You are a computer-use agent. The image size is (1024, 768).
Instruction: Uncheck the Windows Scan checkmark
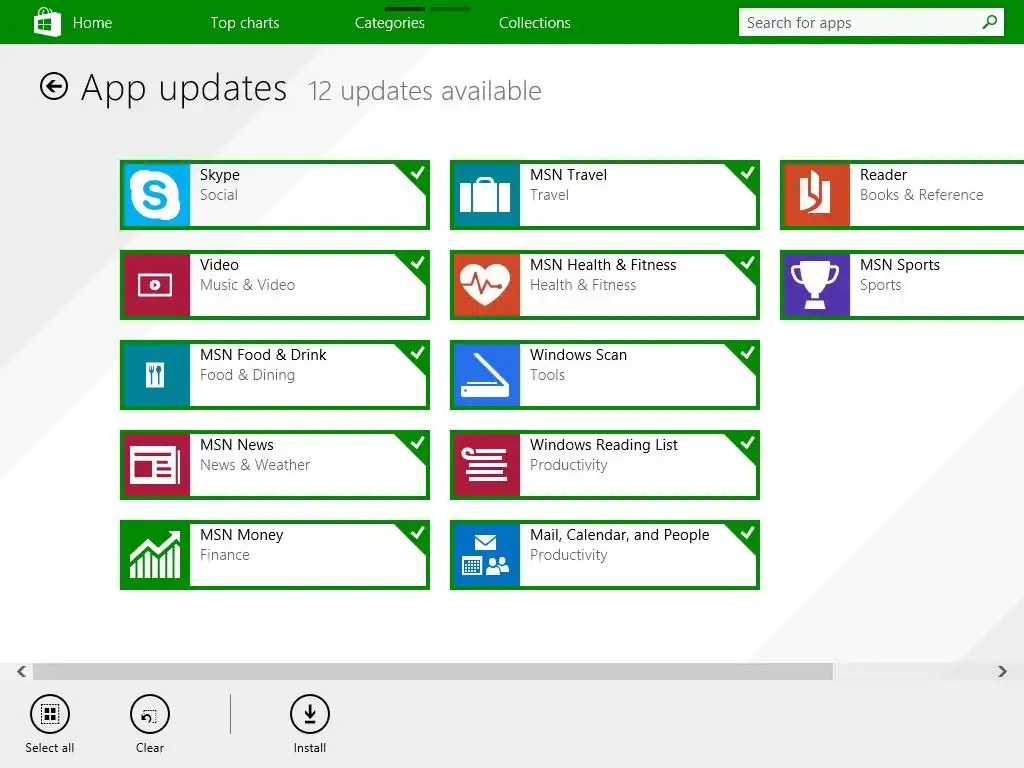(747, 353)
